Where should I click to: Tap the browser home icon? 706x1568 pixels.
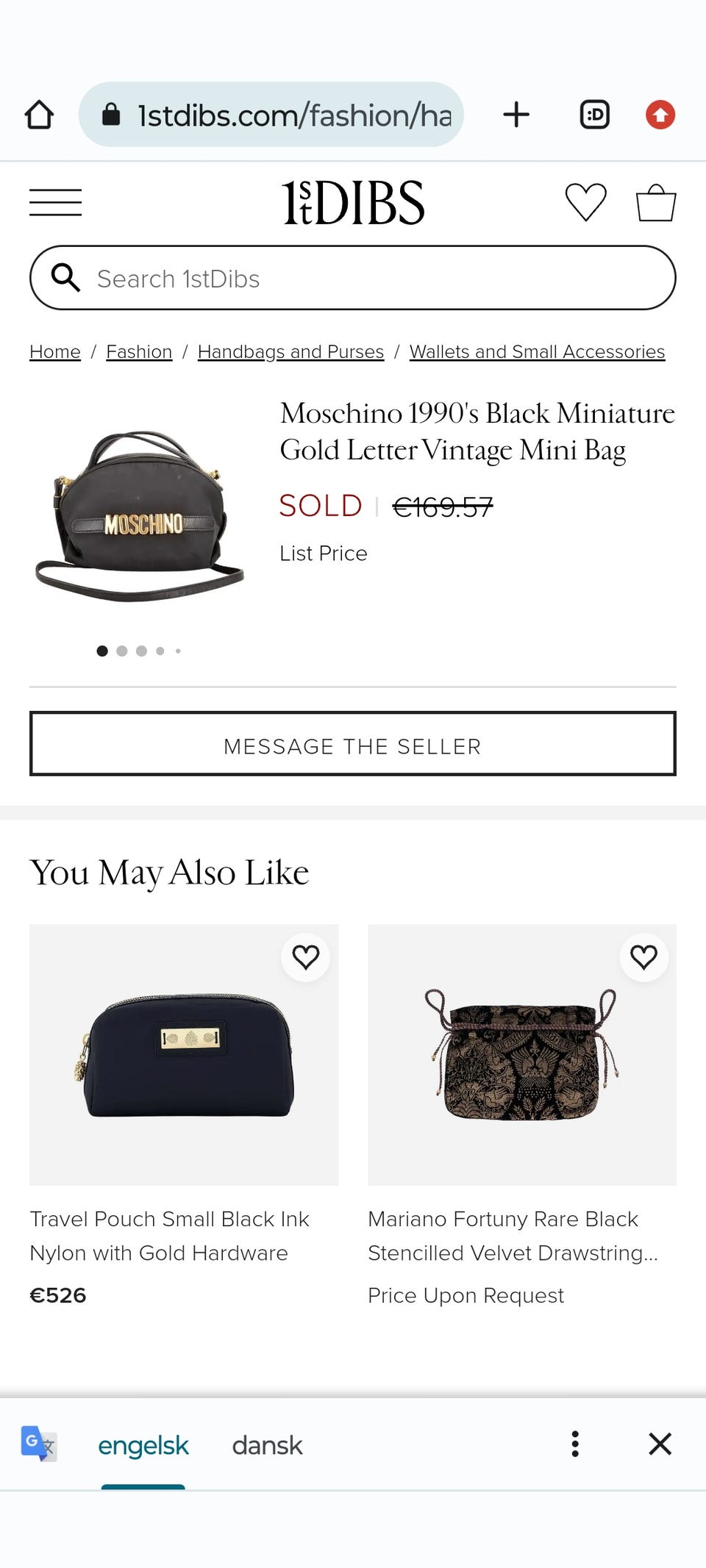pyautogui.click(x=39, y=115)
